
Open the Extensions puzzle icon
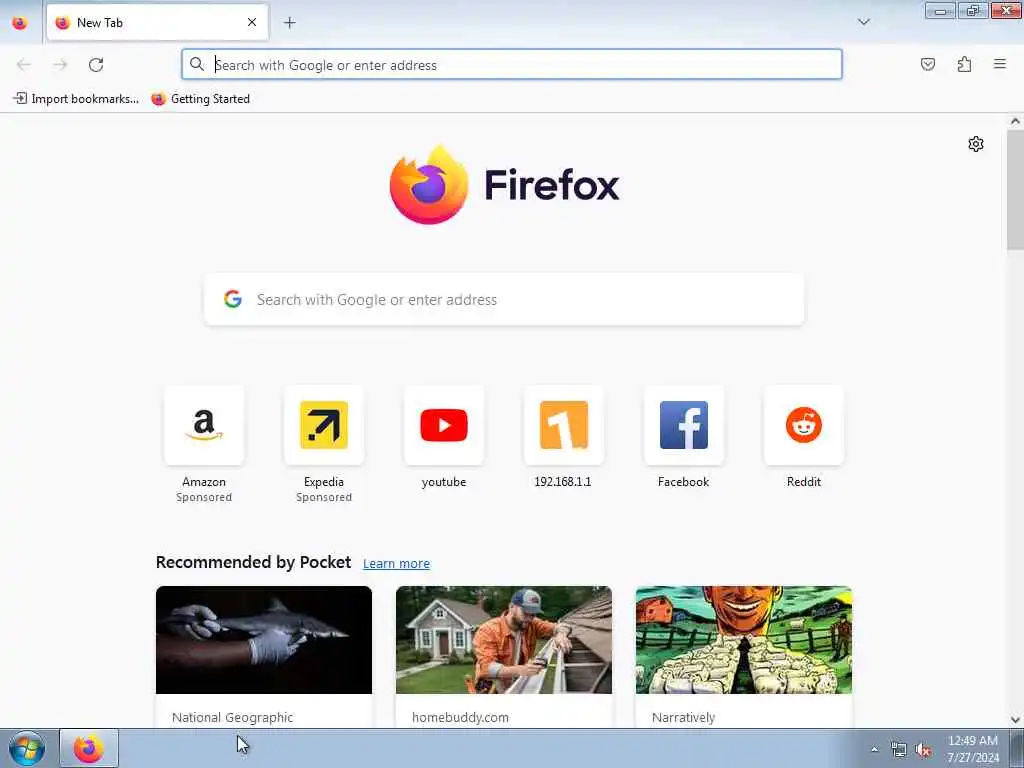click(x=964, y=64)
